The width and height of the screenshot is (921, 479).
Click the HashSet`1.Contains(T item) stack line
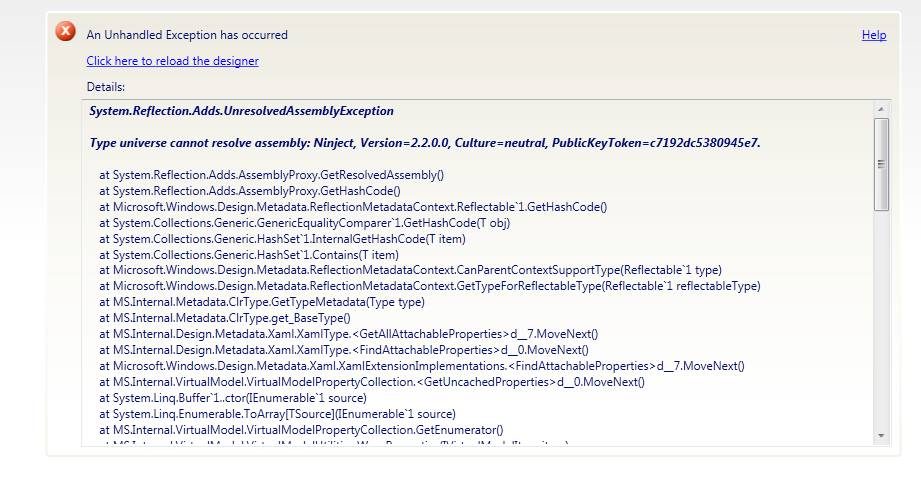pos(248,254)
